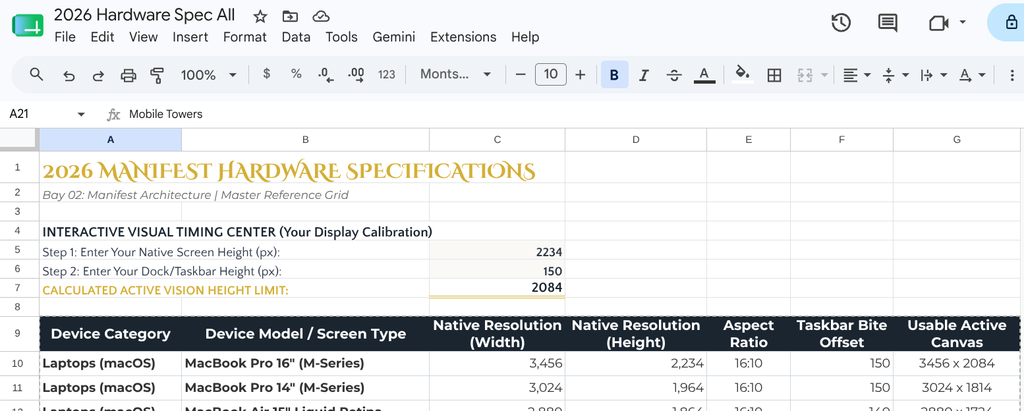The height and width of the screenshot is (411, 1024).
Task: Open vertical align dropdown
Action: [895, 75]
